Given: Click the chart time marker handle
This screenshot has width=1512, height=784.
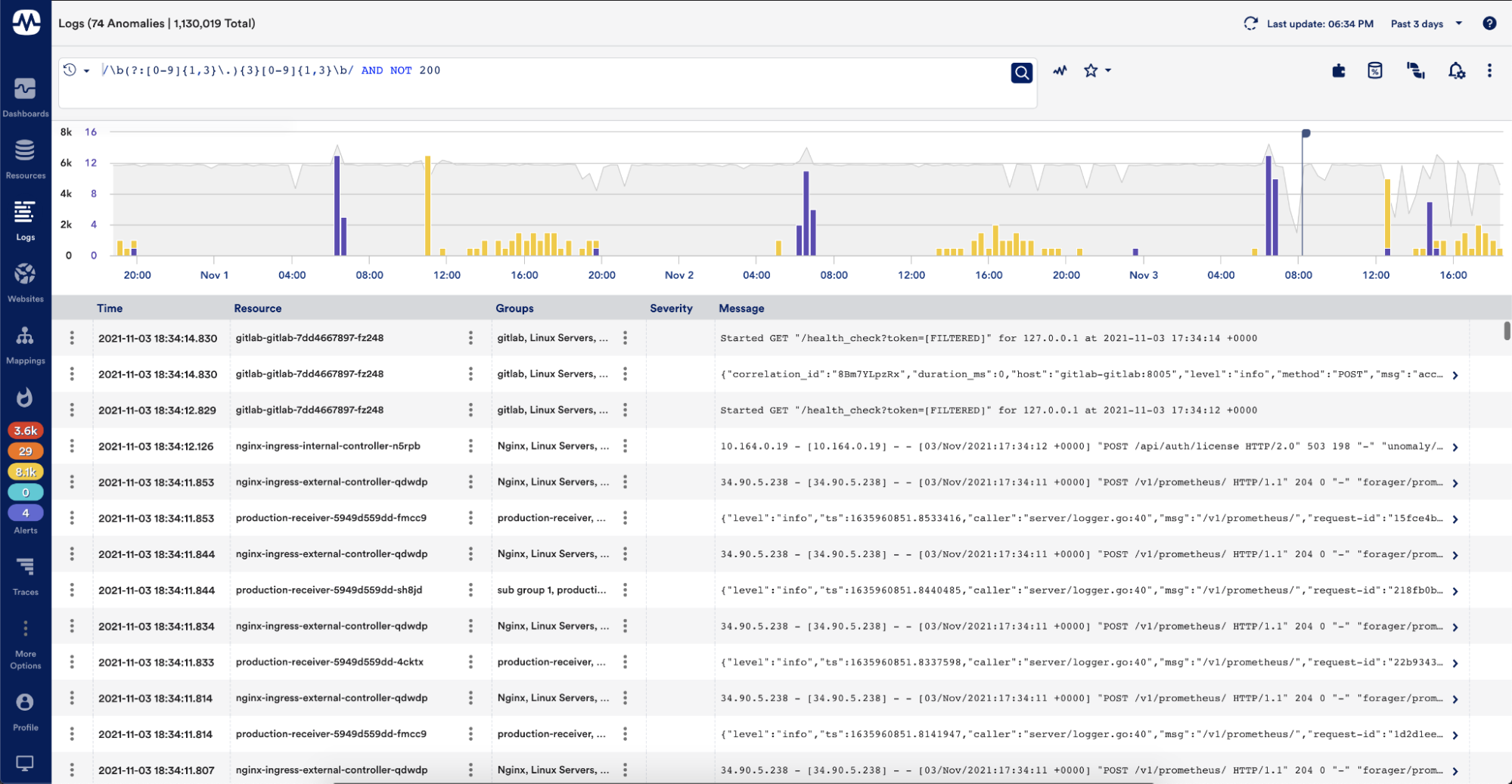Looking at the screenshot, I should pyautogui.click(x=1306, y=133).
